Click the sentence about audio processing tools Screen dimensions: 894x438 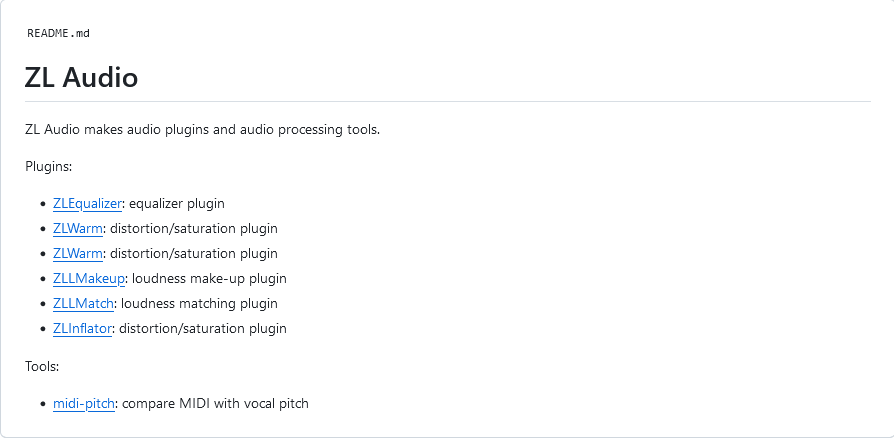[202, 130]
